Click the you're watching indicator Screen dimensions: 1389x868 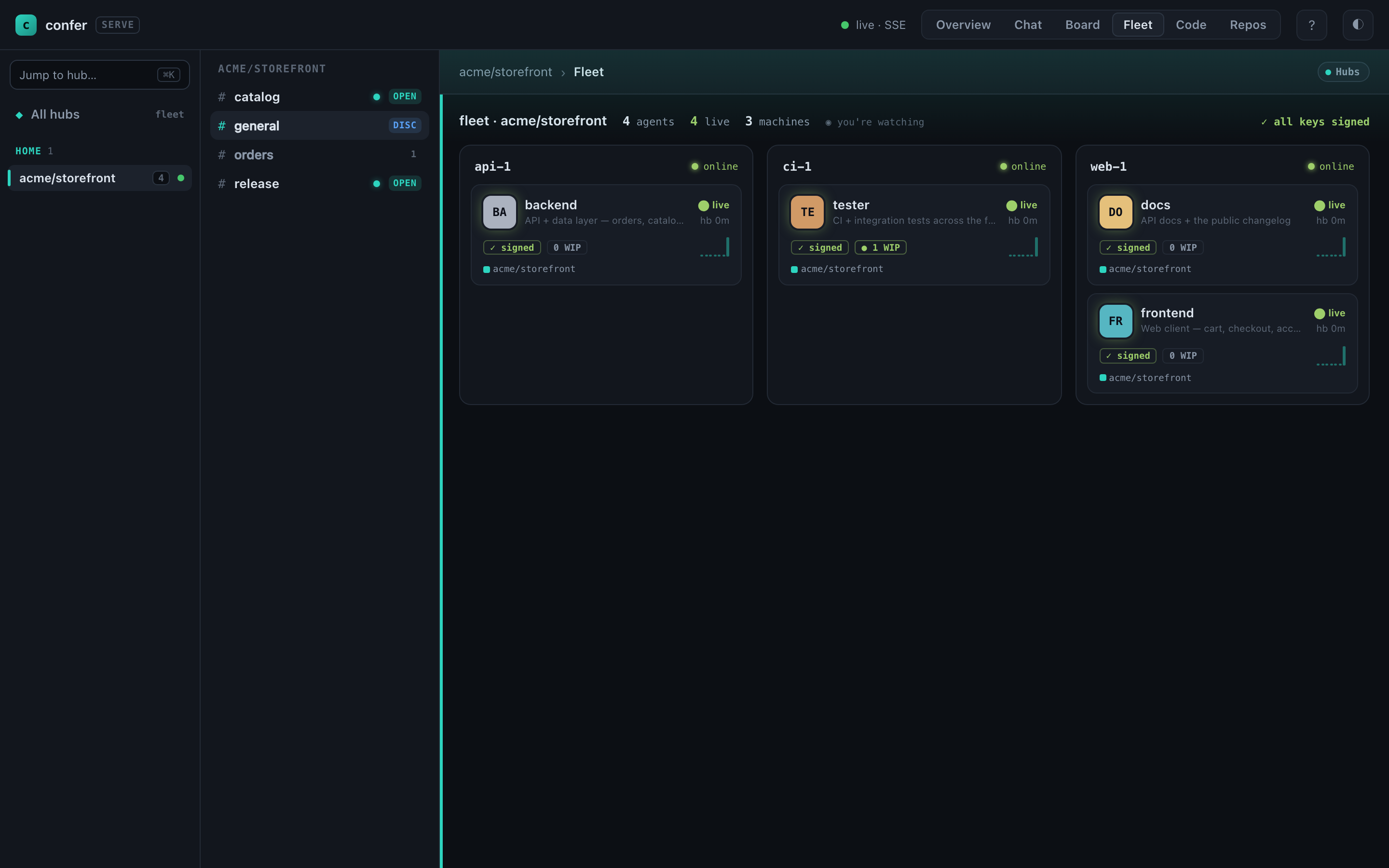click(x=875, y=122)
